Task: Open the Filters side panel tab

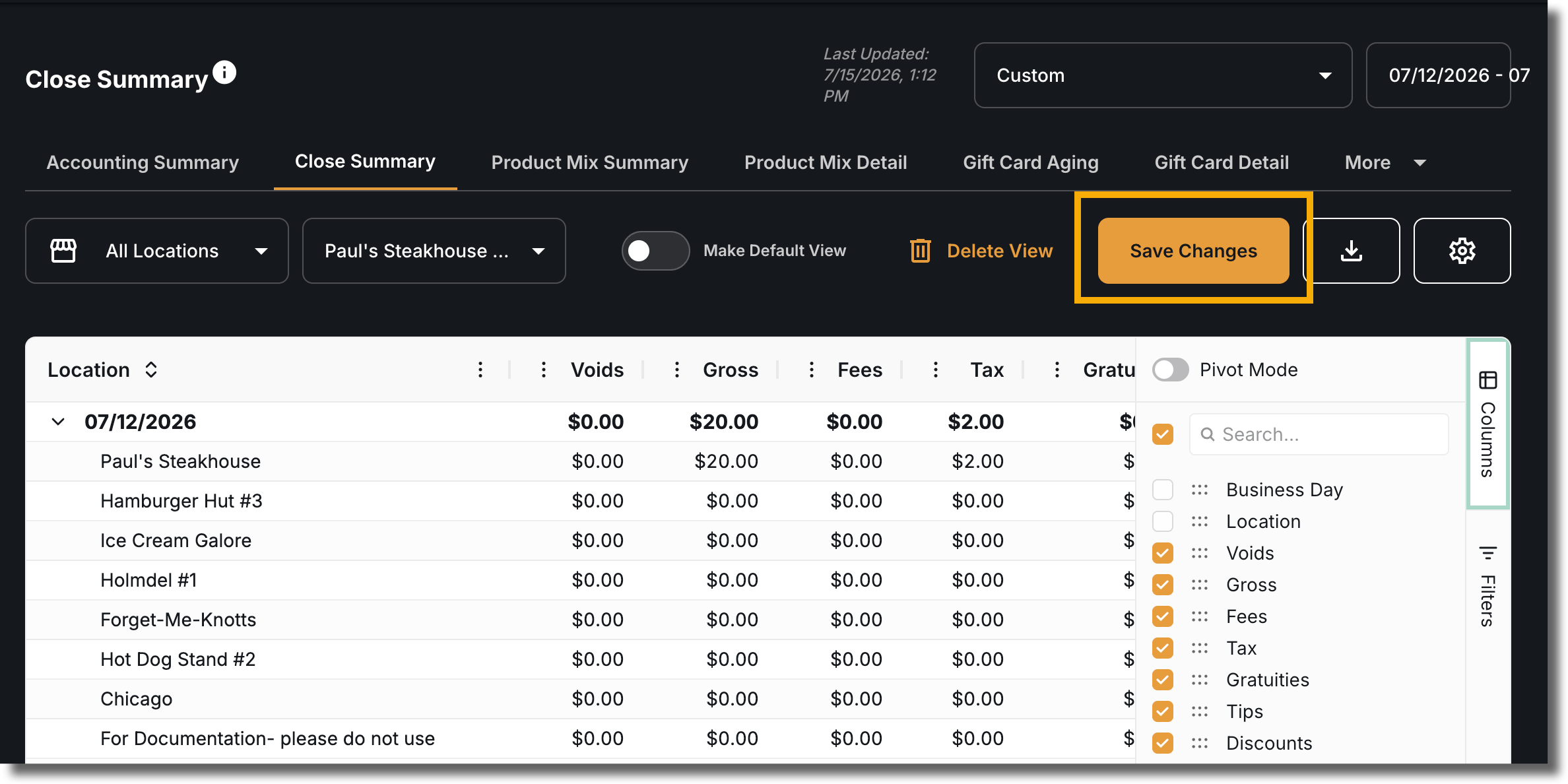Action: coord(1488,585)
